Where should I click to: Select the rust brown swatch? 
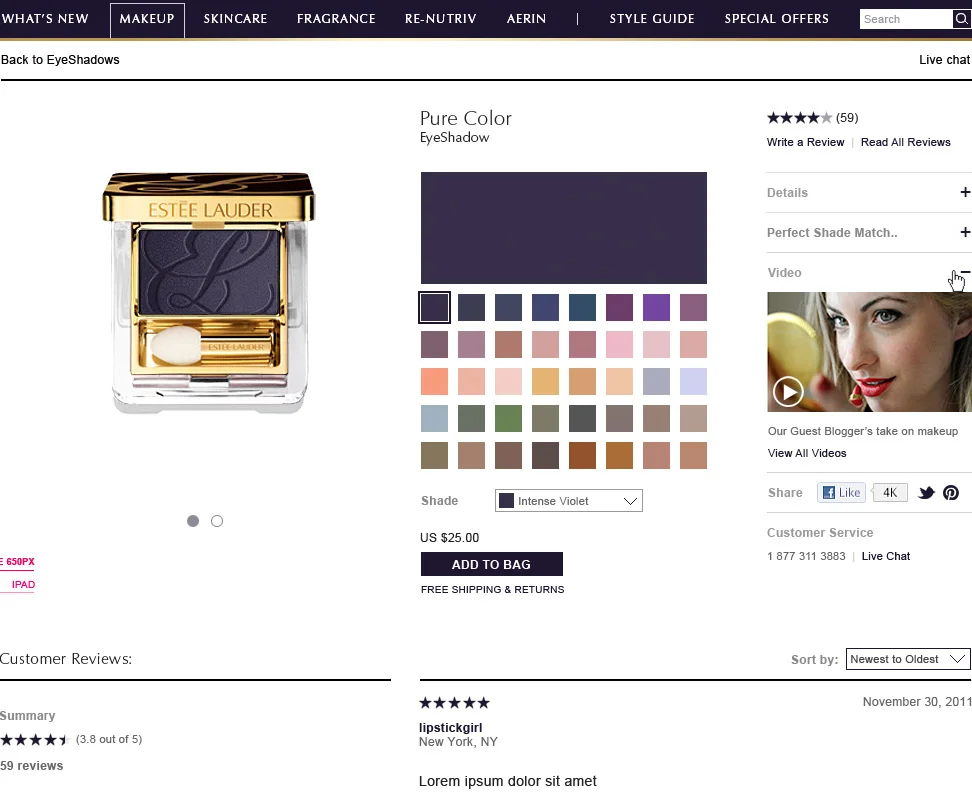pos(583,456)
